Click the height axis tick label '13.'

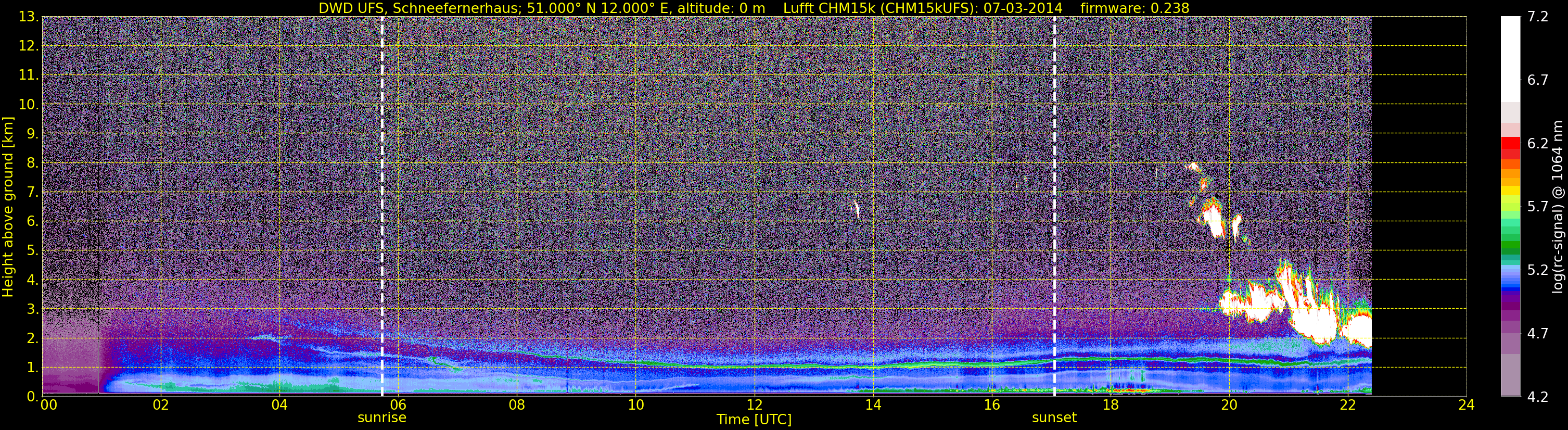[x=28, y=17]
